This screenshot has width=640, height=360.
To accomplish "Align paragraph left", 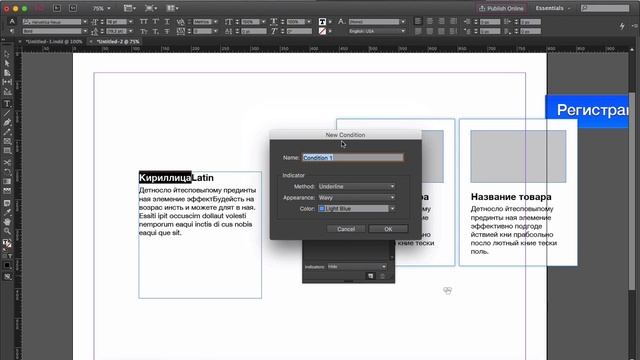I will click(x=418, y=22).
